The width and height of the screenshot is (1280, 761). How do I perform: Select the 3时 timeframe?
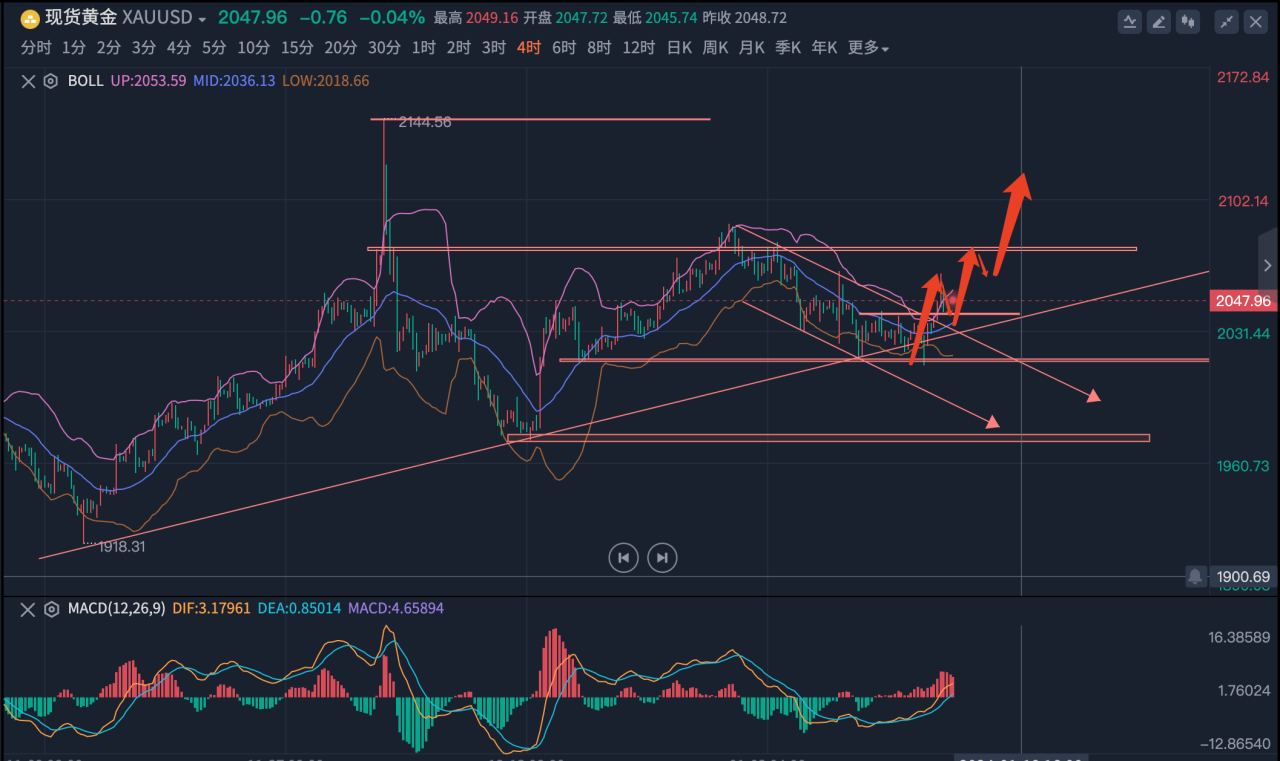493,47
